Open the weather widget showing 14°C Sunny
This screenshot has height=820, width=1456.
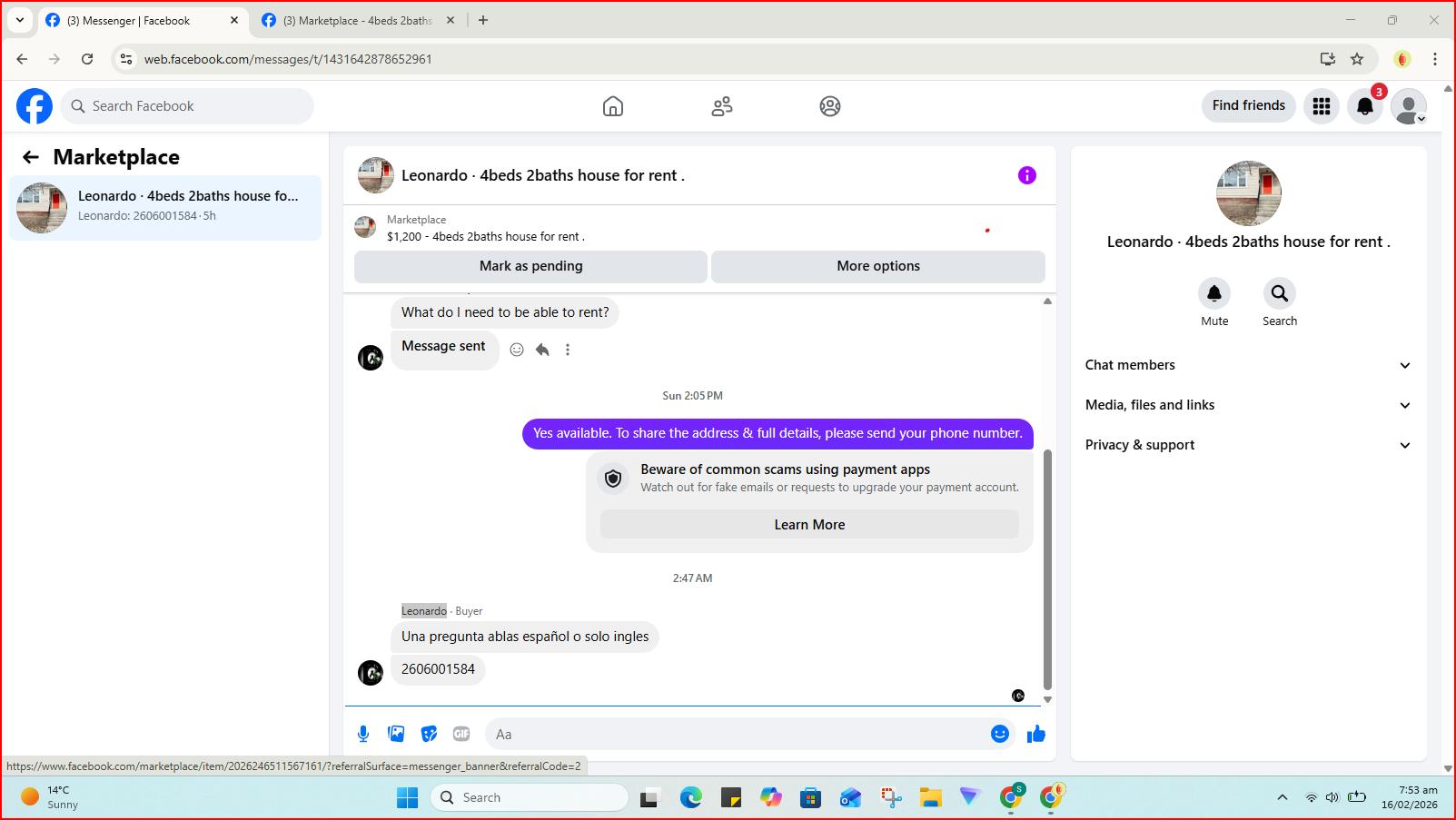coord(50,797)
